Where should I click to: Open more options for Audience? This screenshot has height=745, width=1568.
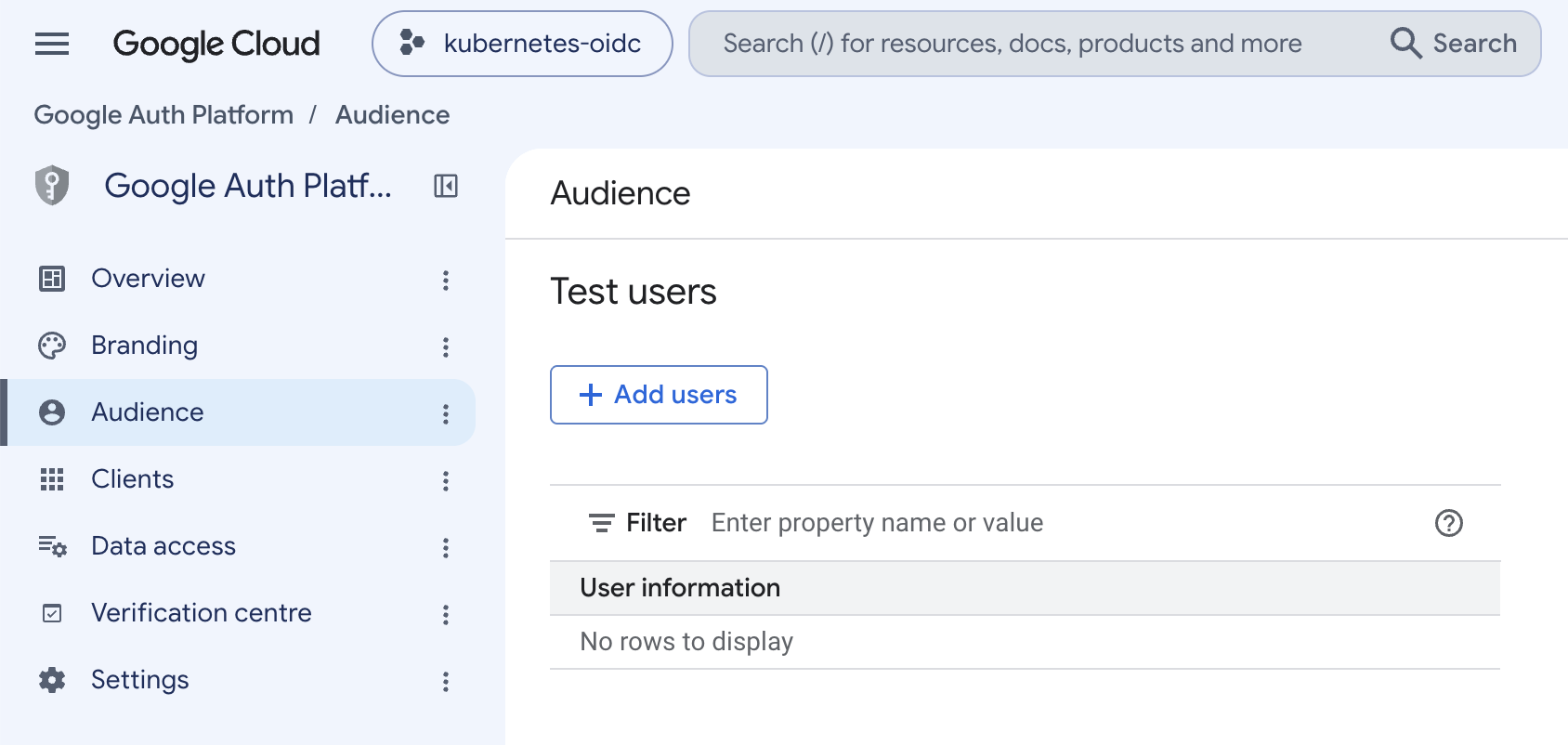coord(446,414)
